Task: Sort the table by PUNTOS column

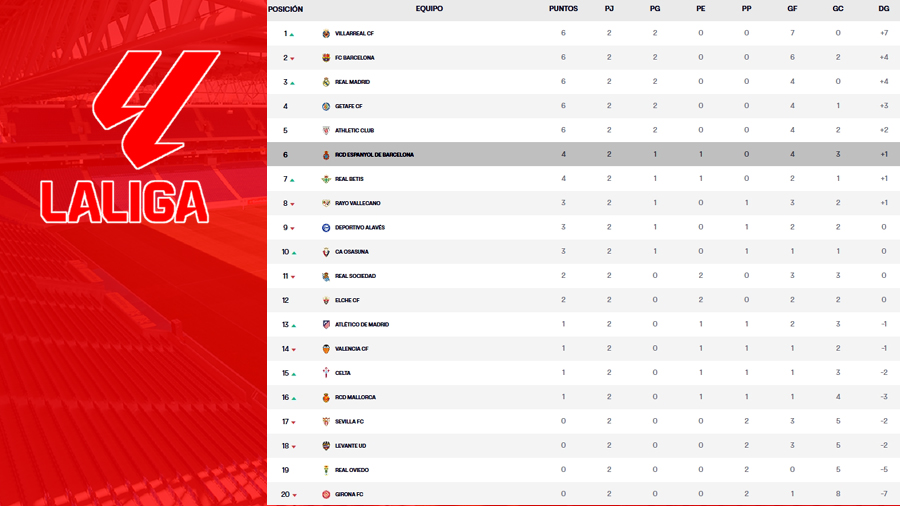Action: point(563,9)
